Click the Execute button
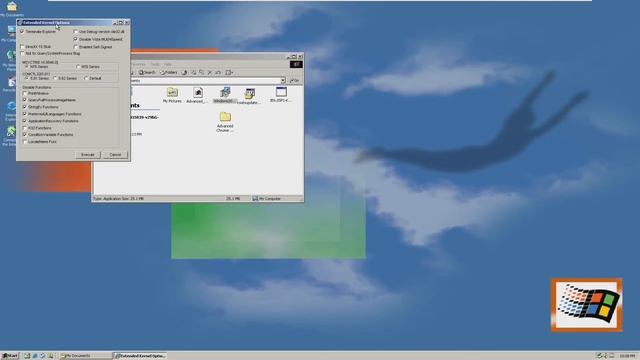This screenshot has height=360, width=640. coord(88,155)
